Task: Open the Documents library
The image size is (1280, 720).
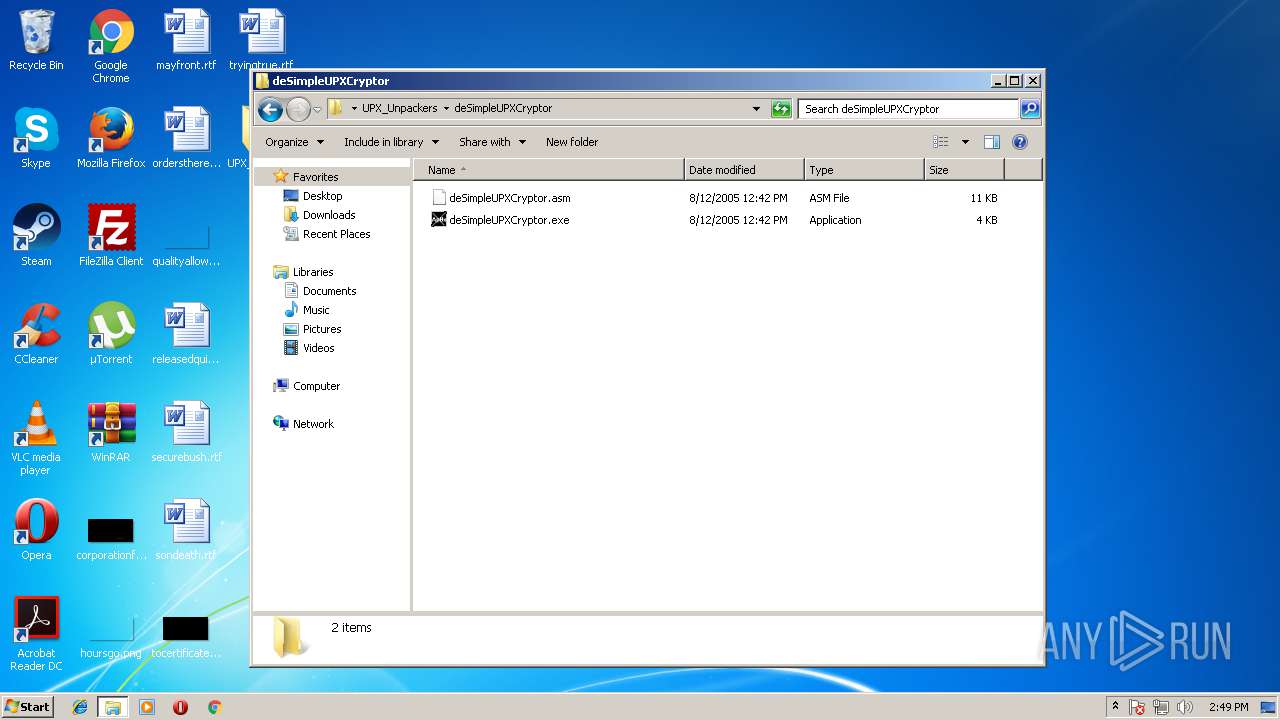Action: (329, 291)
